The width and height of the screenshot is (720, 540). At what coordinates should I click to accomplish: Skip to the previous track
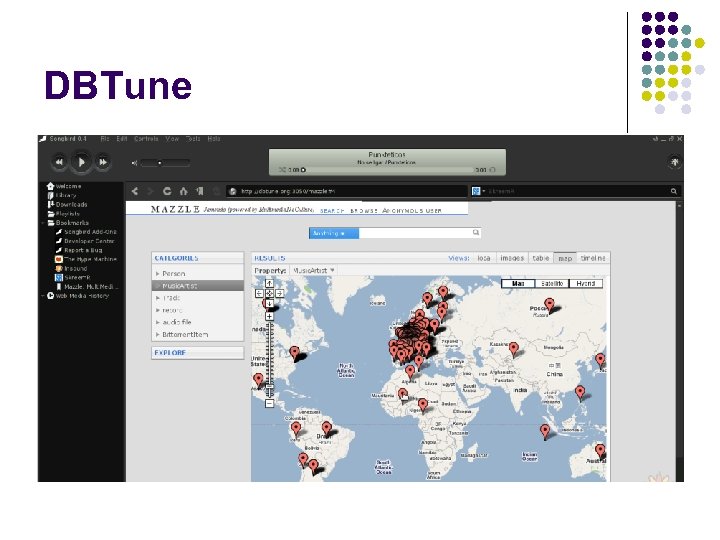coord(59,161)
